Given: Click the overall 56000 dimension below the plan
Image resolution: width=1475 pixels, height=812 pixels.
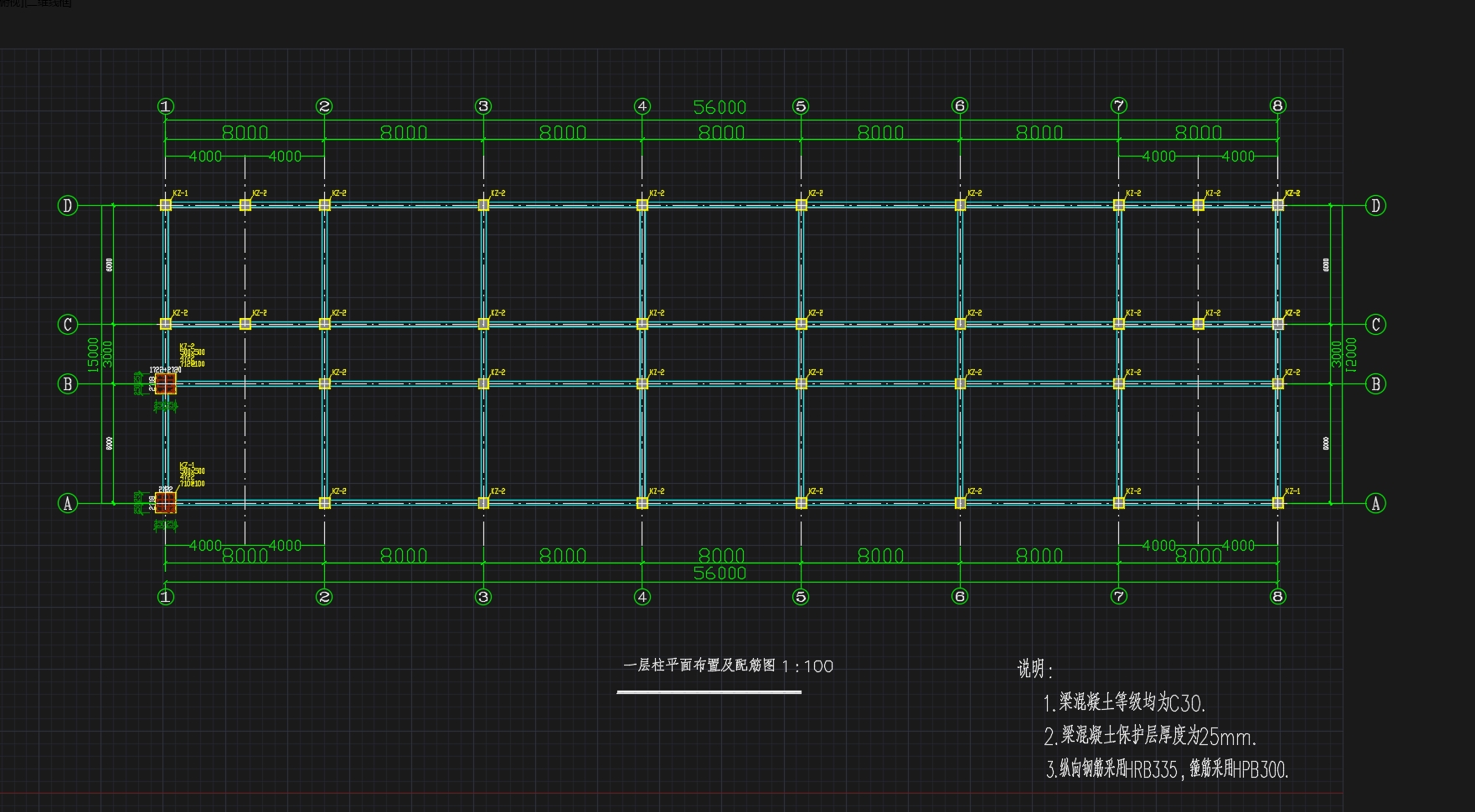Looking at the screenshot, I should (719, 573).
